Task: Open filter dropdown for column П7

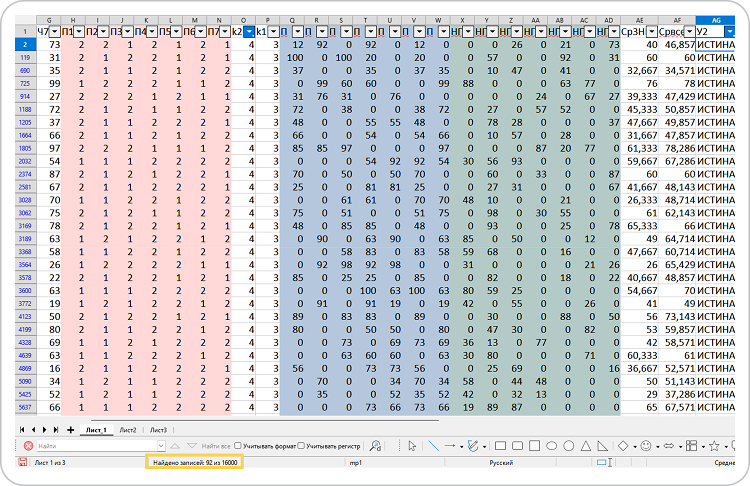Action: (x=225, y=32)
